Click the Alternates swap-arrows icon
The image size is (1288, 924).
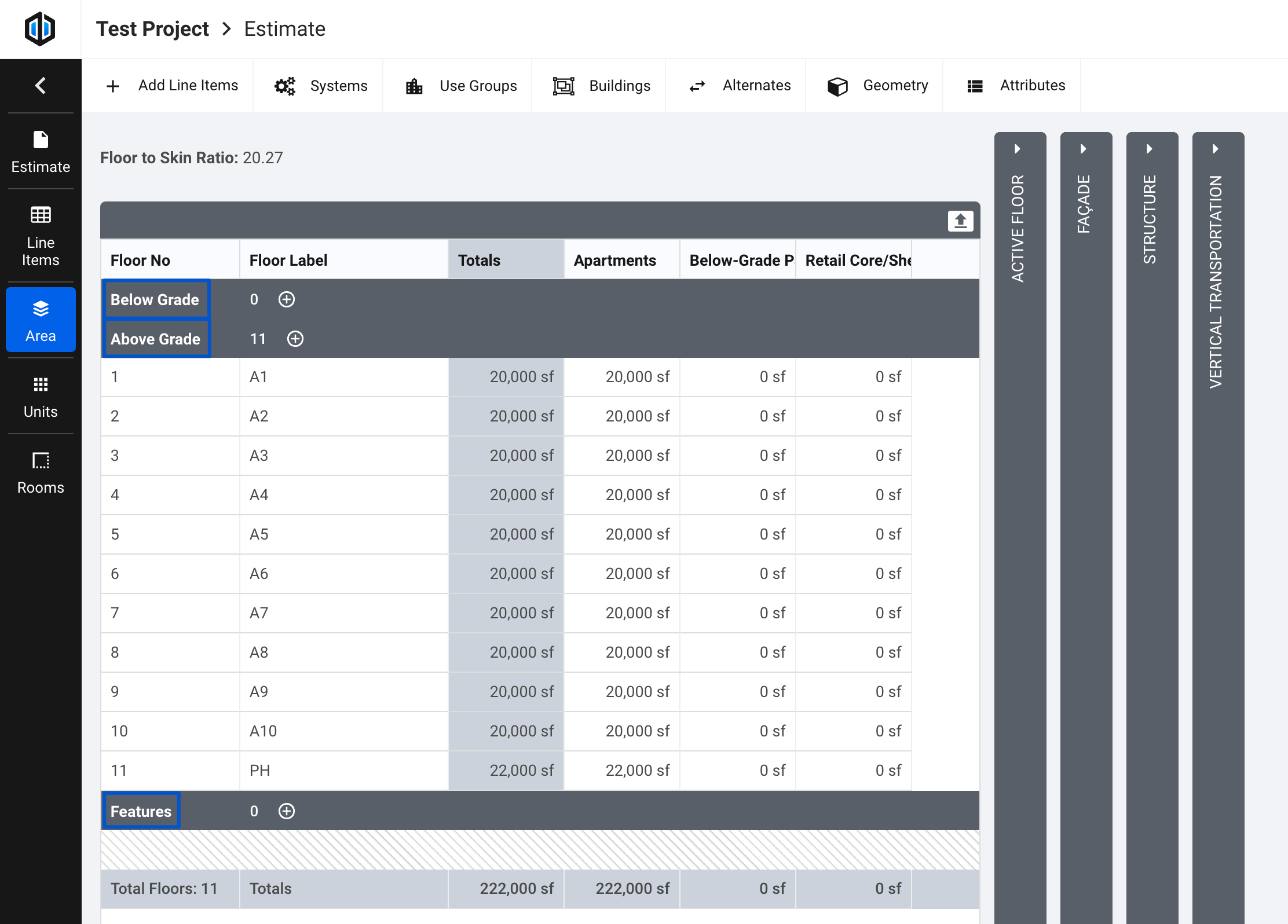pos(697,85)
